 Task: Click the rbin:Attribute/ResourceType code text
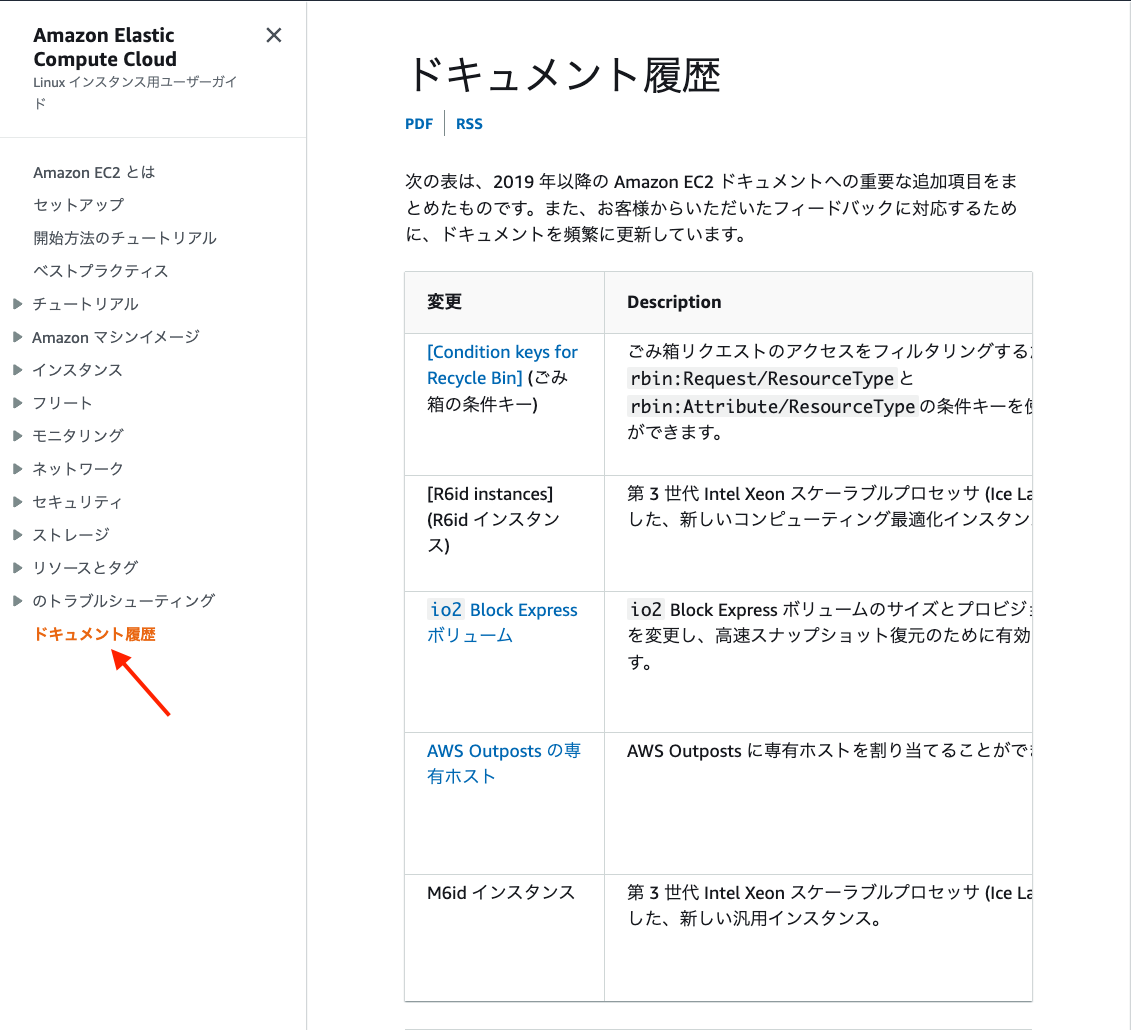[x=773, y=407]
